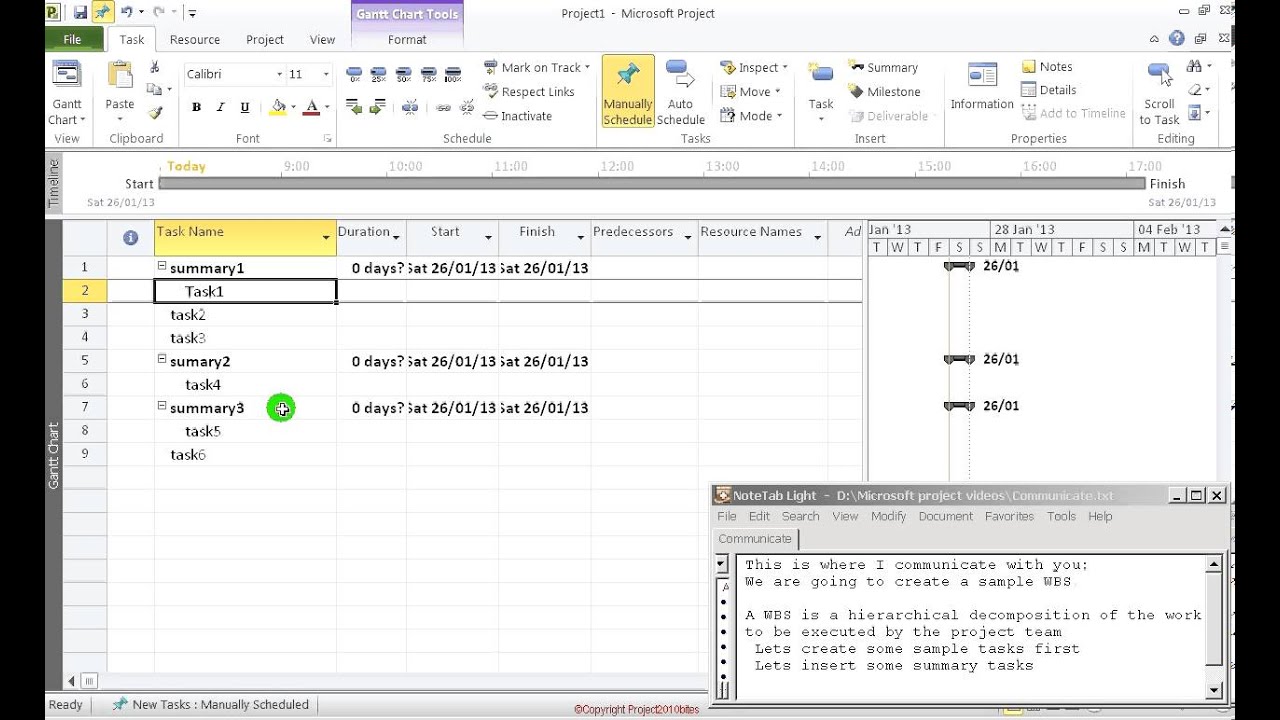The height and width of the screenshot is (720, 1280).
Task: Insert a Milestone
Action: (x=884, y=91)
